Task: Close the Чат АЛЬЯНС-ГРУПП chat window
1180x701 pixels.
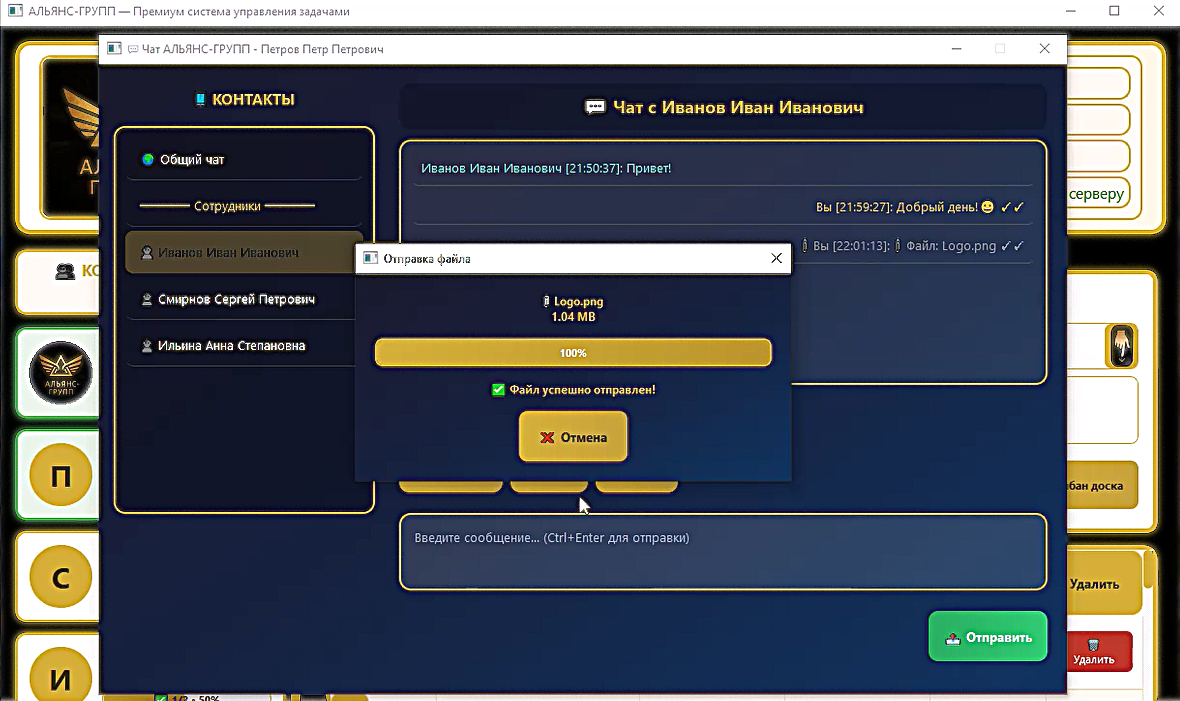Action: point(1045,49)
